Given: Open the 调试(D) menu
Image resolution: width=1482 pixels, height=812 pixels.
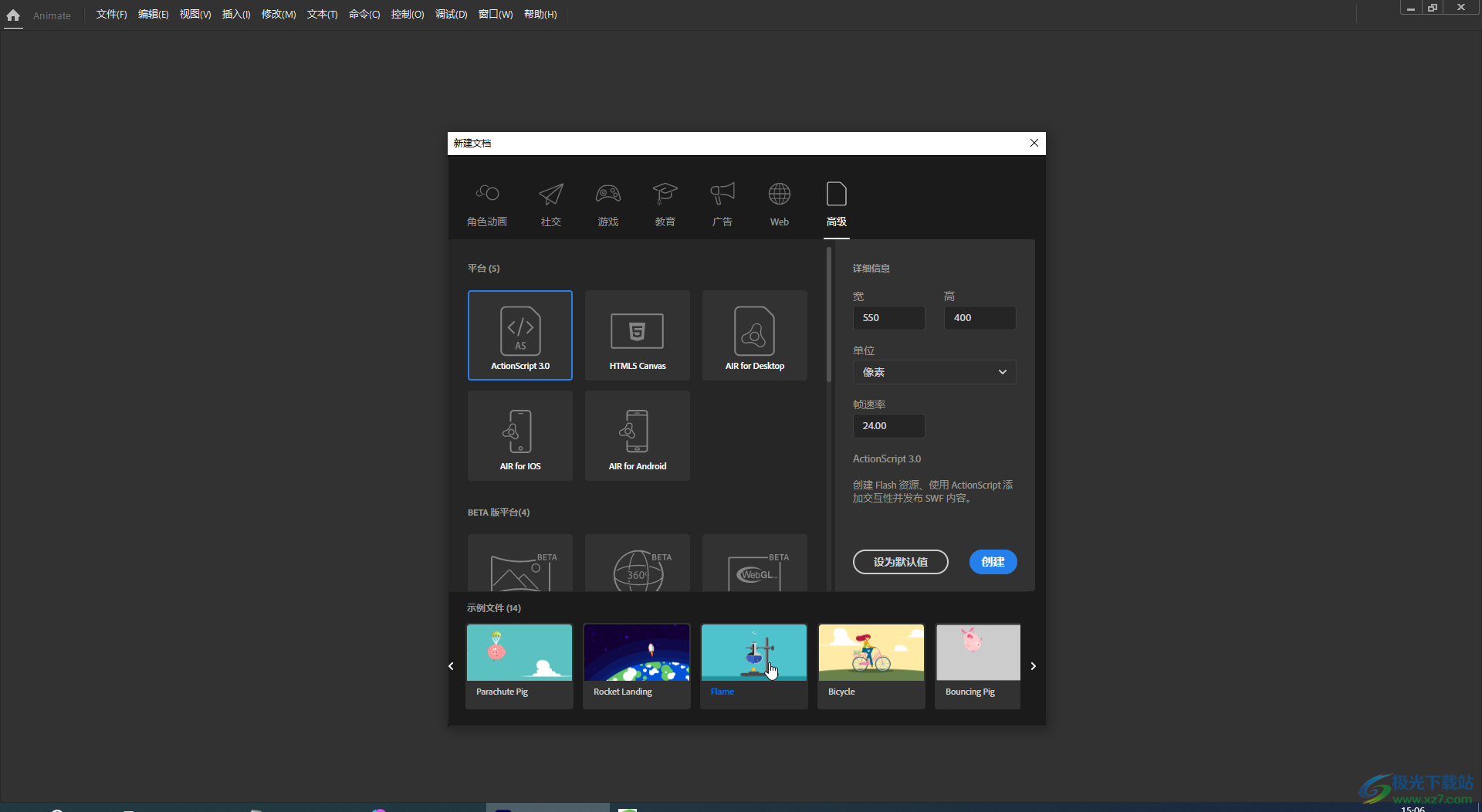Looking at the screenshot, I should click(x=451, y=15).
